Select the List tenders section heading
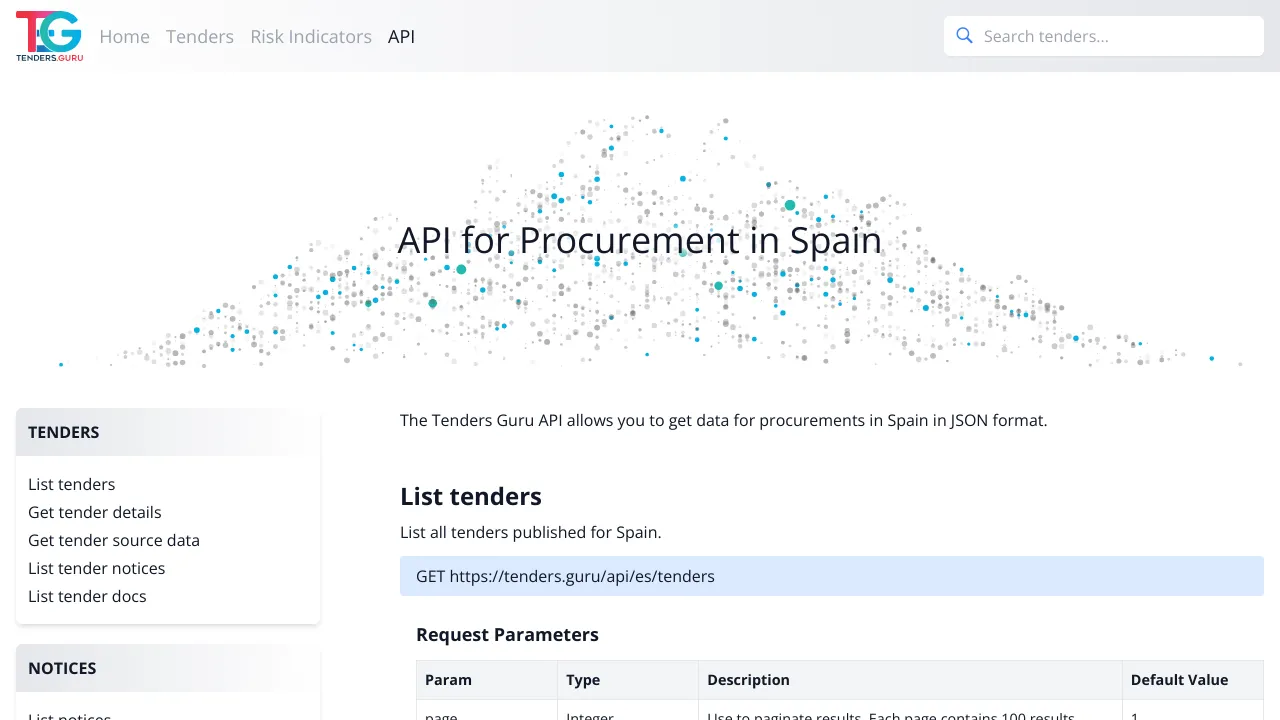The width and height of the screenshot is (1280, 720). [x=471, y=497]
